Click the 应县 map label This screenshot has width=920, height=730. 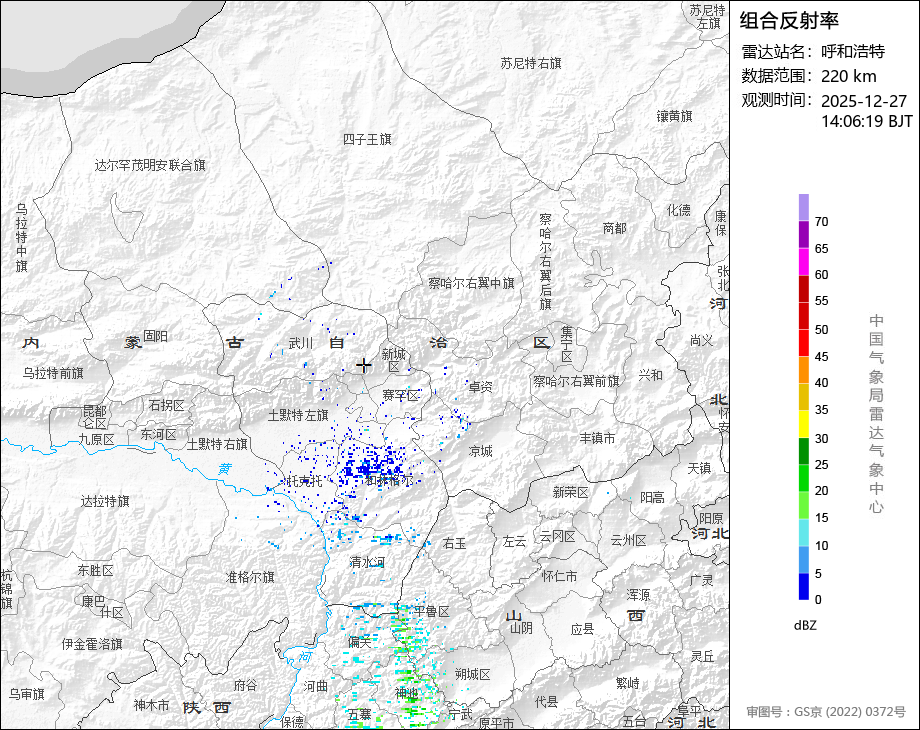(583, 630)
